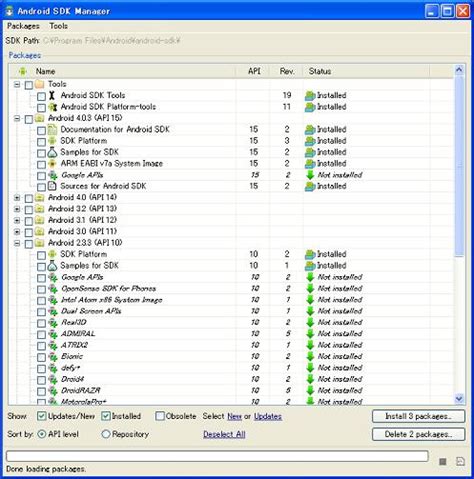Click the flask icon for API 10 Samples

52,266
